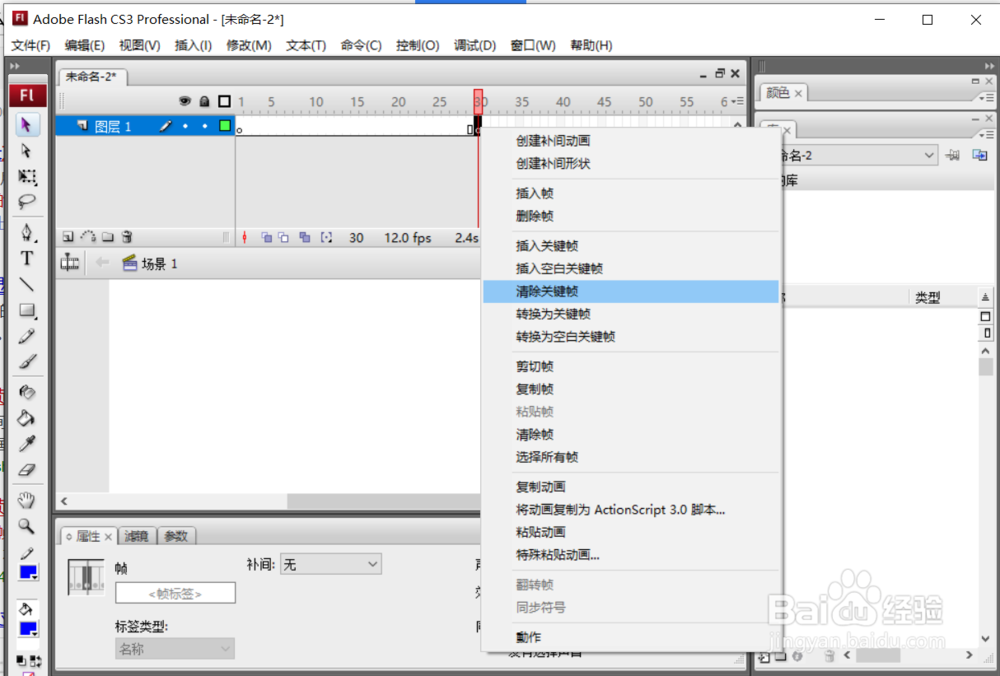Enable Onion Skin Outlines button
Image resolution: width=1000 pixels, height=676 pixels.
tap(283, 238)
